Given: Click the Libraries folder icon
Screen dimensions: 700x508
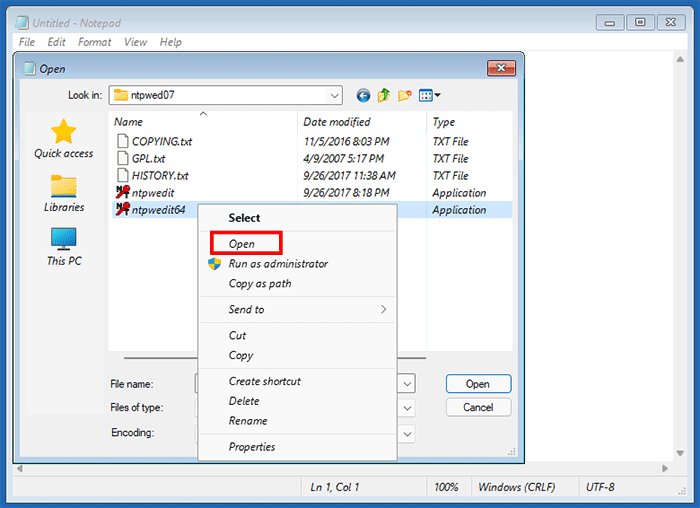Looking at the screenshot, I should 63,186.
